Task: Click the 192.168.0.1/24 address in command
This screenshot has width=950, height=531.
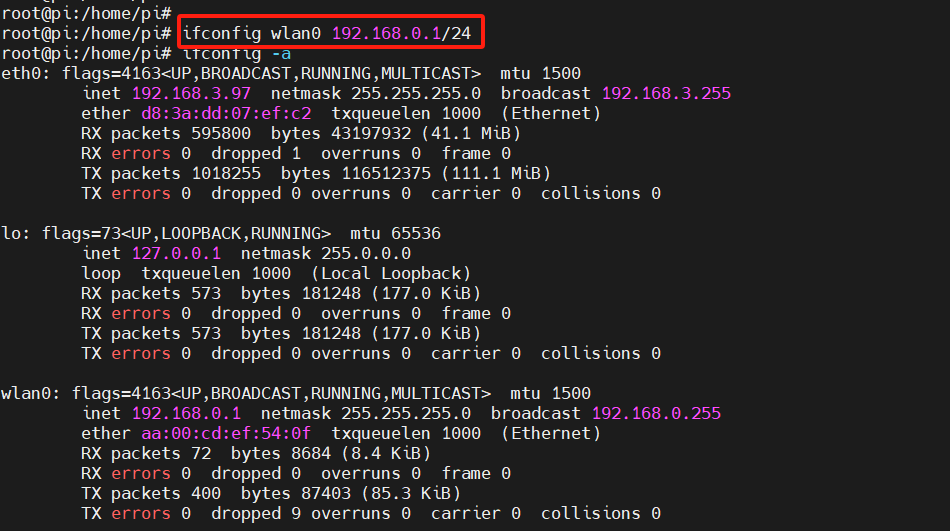Action: coord(401,33)
